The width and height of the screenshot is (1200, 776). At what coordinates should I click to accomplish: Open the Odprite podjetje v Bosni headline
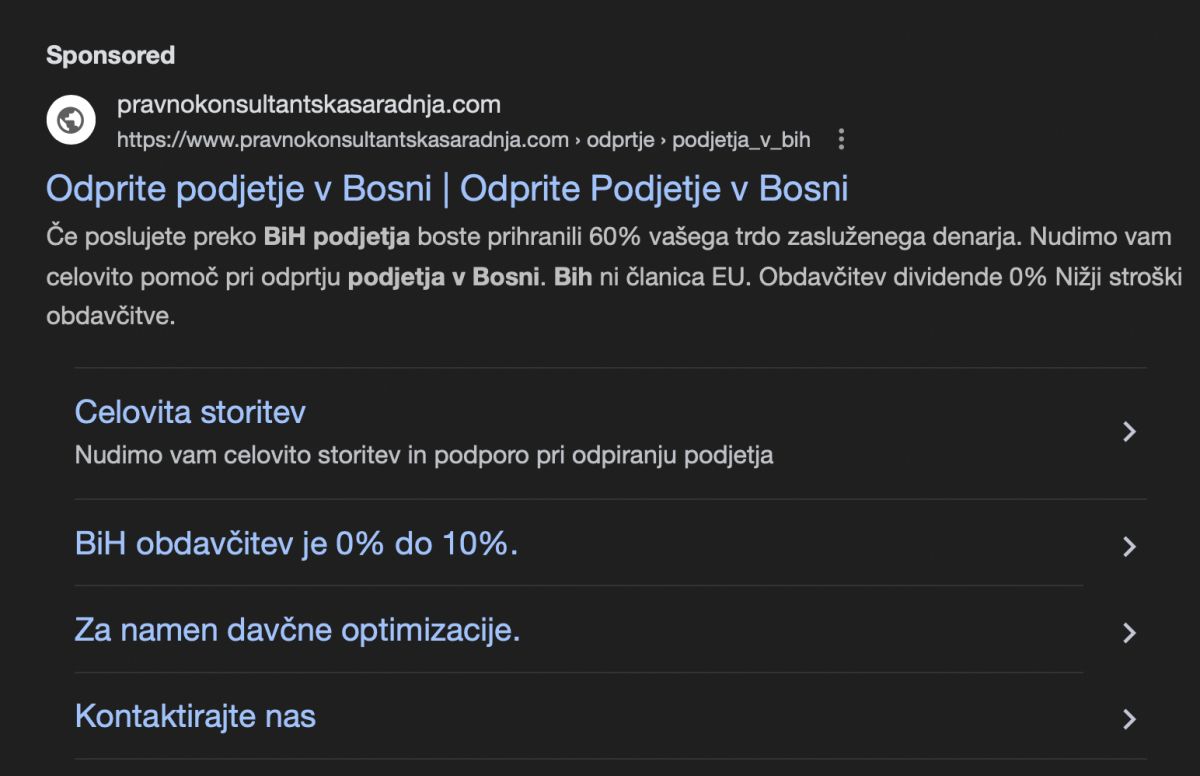(x=447, y=188)
